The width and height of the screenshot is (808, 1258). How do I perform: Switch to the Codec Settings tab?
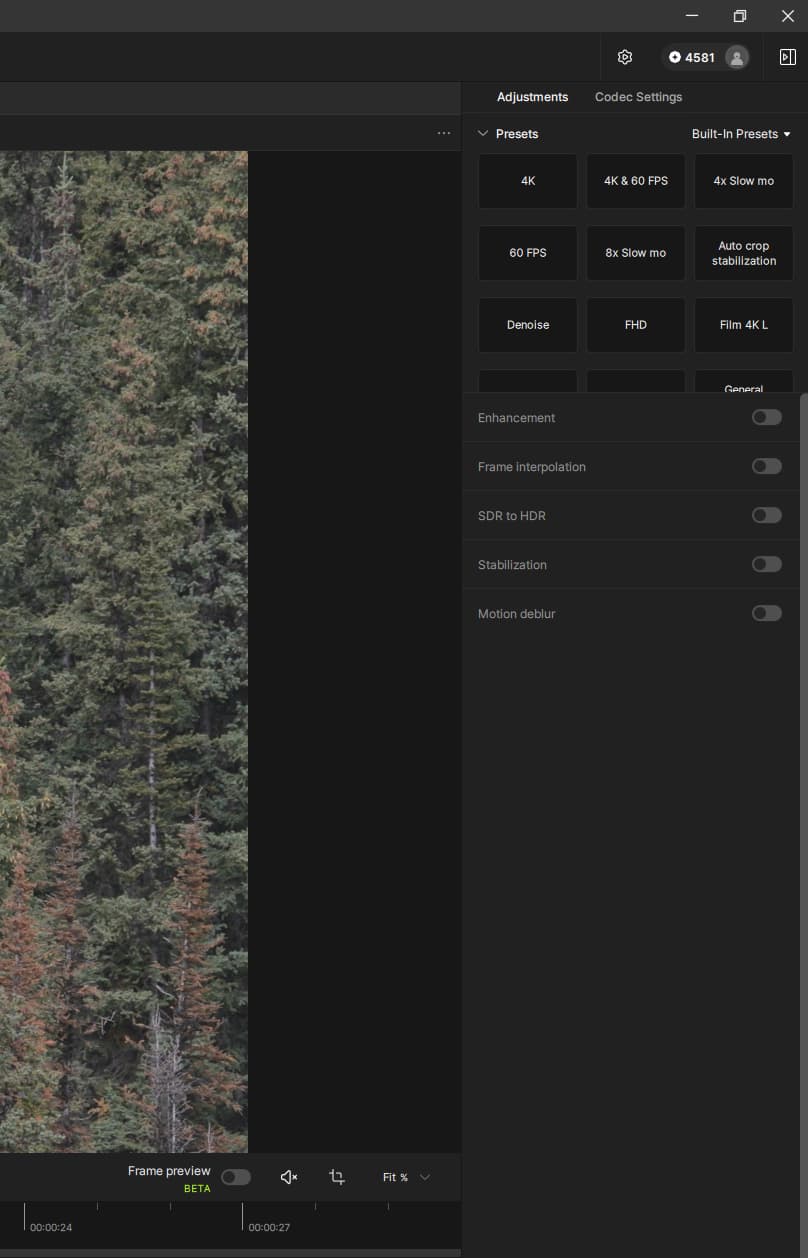tap(638, 97)
